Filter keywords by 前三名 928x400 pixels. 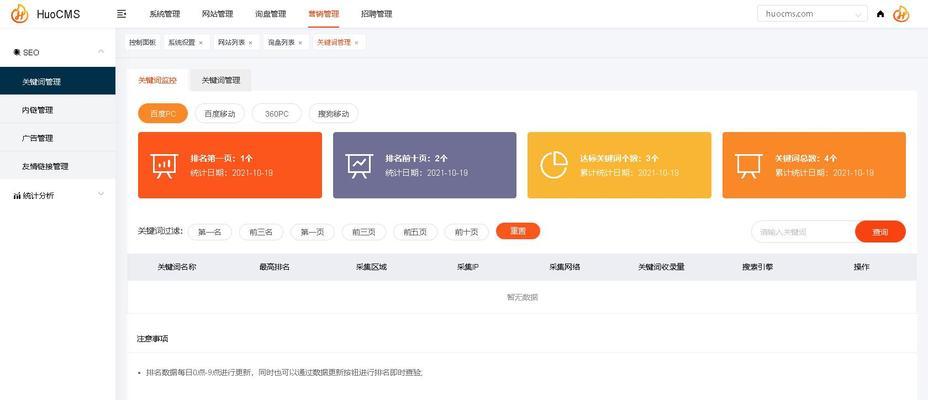click(261, 232)
